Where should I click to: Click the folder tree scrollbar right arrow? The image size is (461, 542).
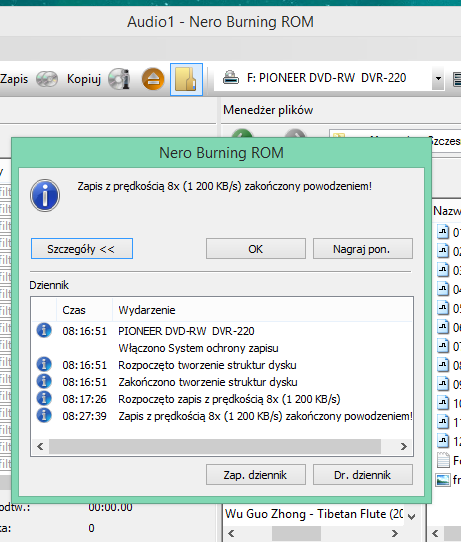point(395,533)
